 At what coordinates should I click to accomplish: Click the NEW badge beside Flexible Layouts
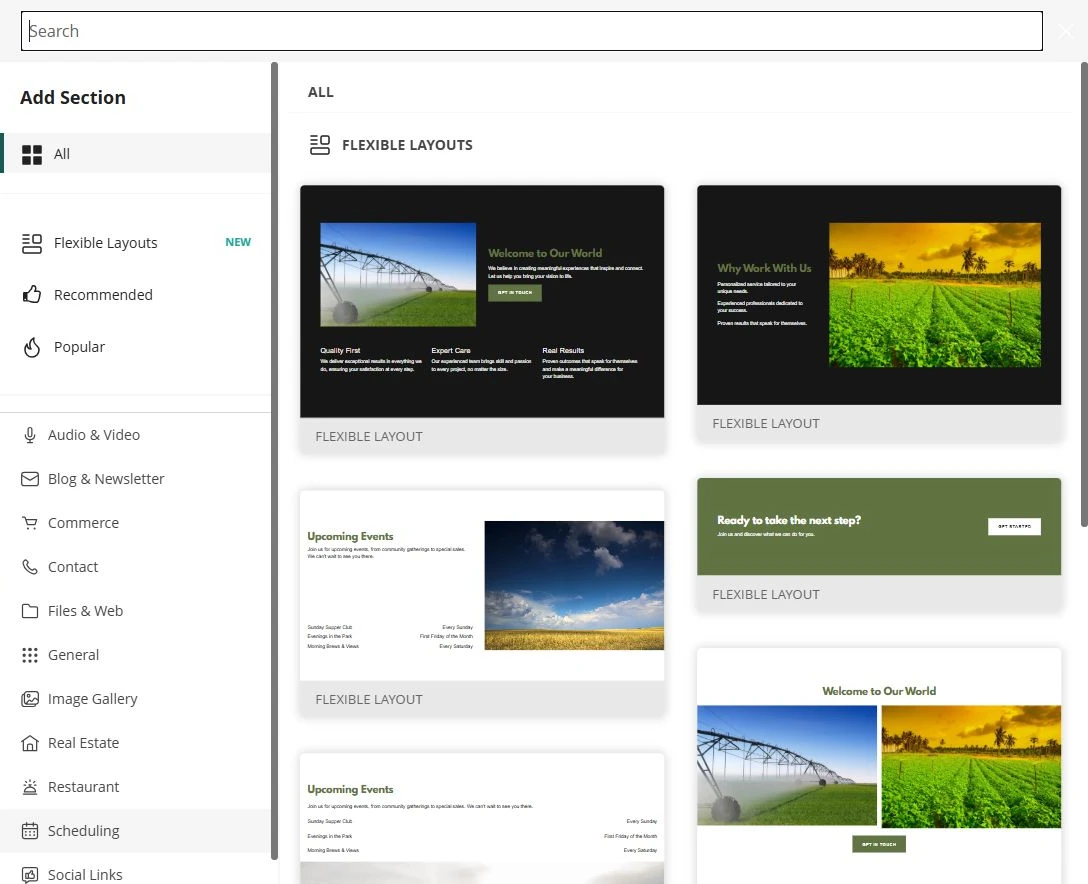pyautogui.click(x=238, y=242)
